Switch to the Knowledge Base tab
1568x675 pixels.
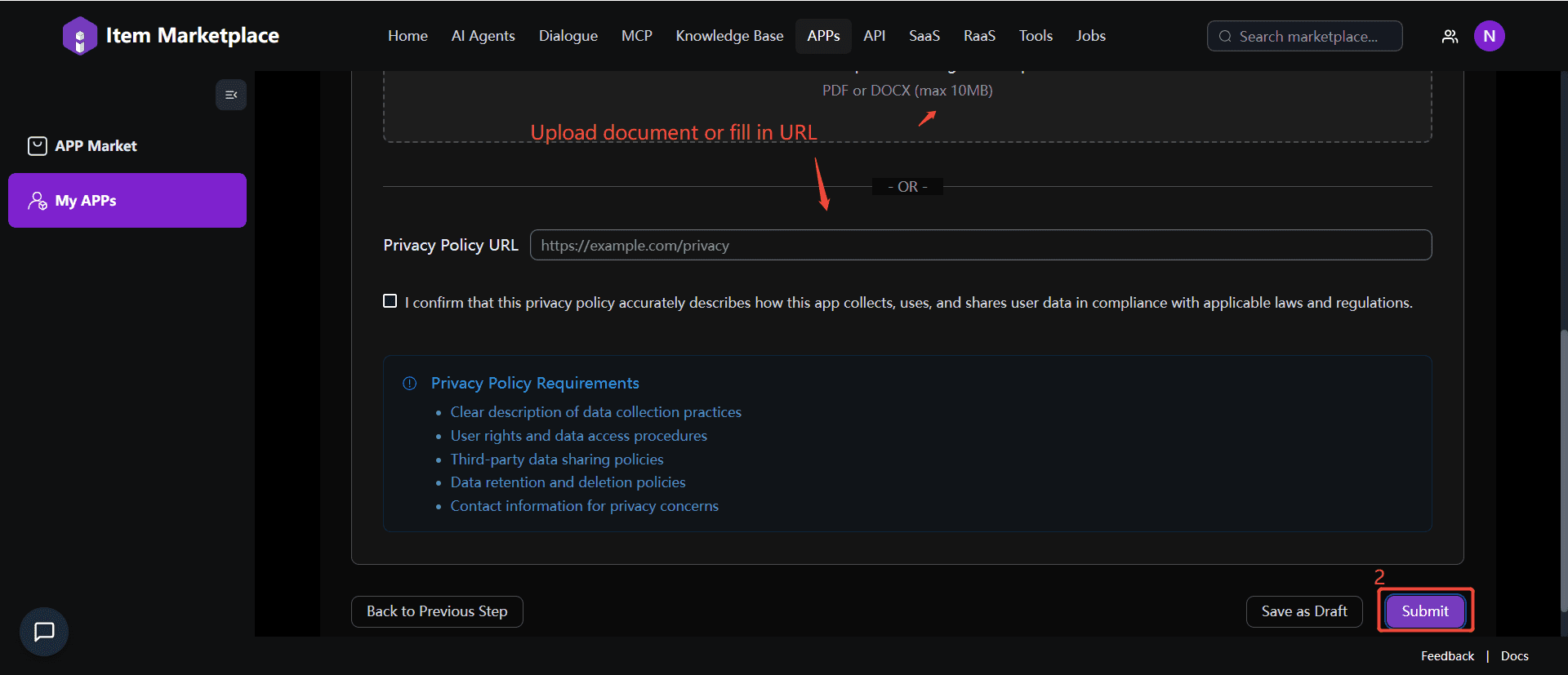729,36
